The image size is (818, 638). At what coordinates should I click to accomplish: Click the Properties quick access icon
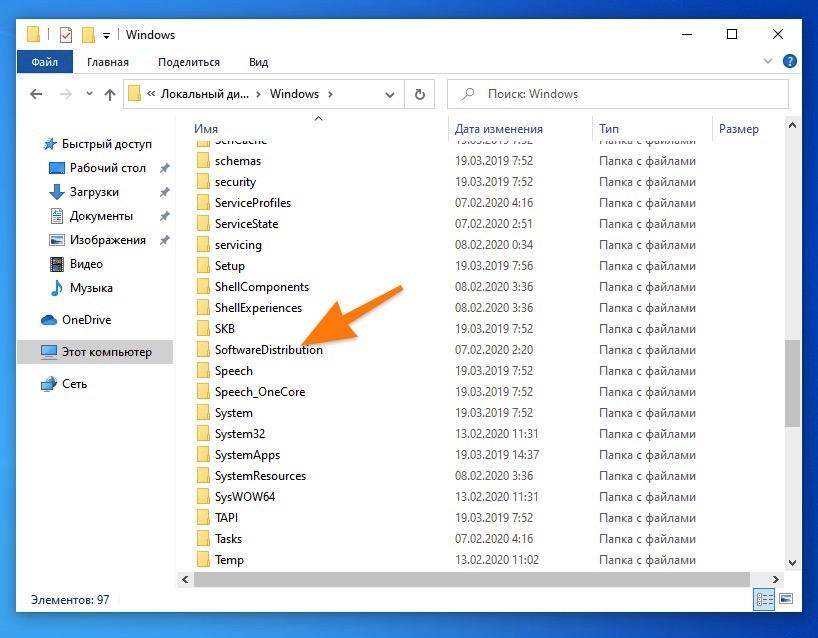click(66, 35)
